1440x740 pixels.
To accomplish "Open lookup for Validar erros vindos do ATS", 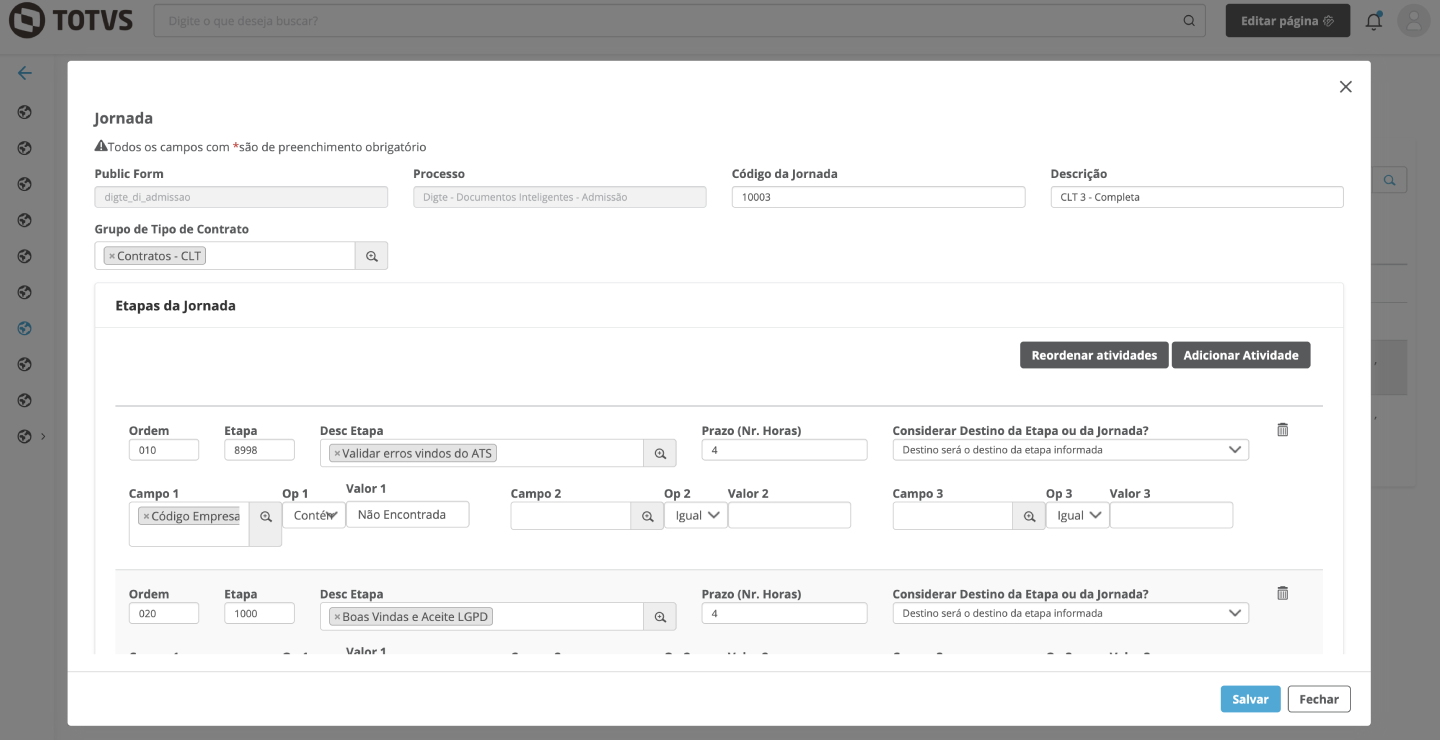I will (x=660, y=453).
